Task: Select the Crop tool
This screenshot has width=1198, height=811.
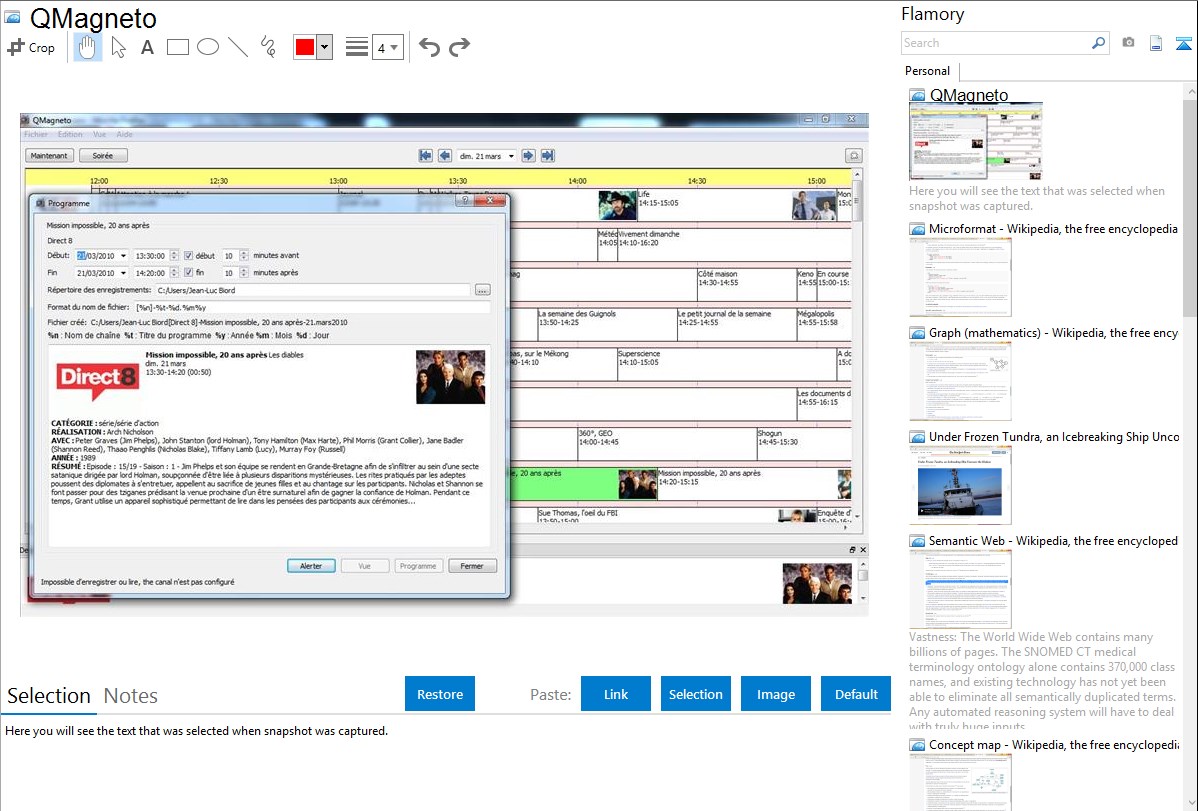Action: 31,47
